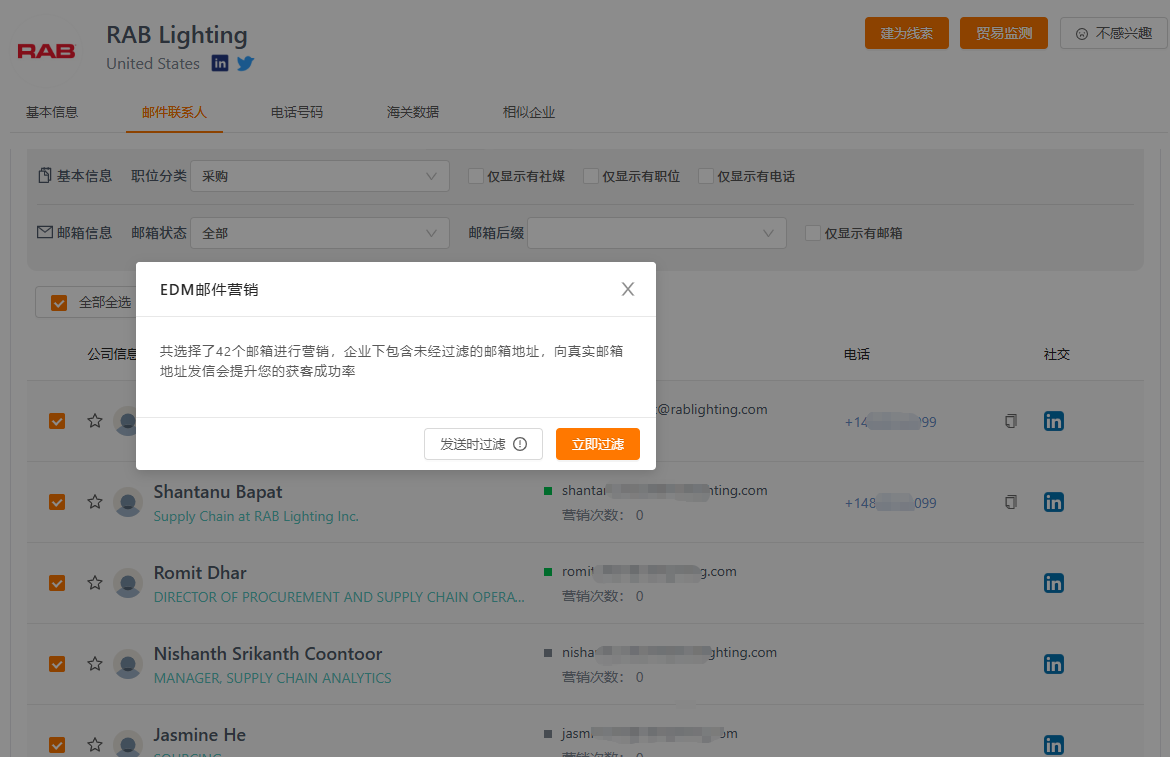Image resolution: width=1170 pixels, height=757 pixels.
Task: Enable 仅显示有邮箱 checkbox
Action: pos(813,233)
